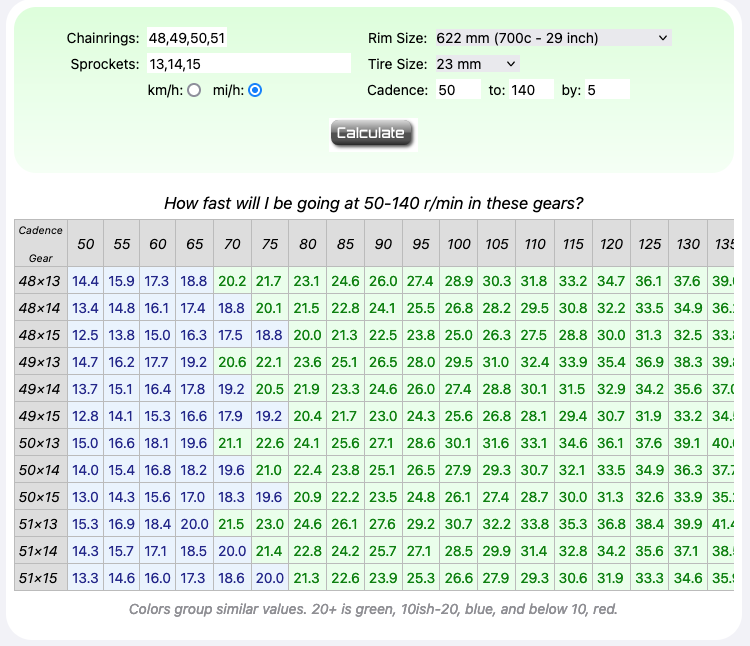This screenshot has width=750, height=646.
Task: Click the 49×15 gear row header
Action: click(x=41, y=416)
